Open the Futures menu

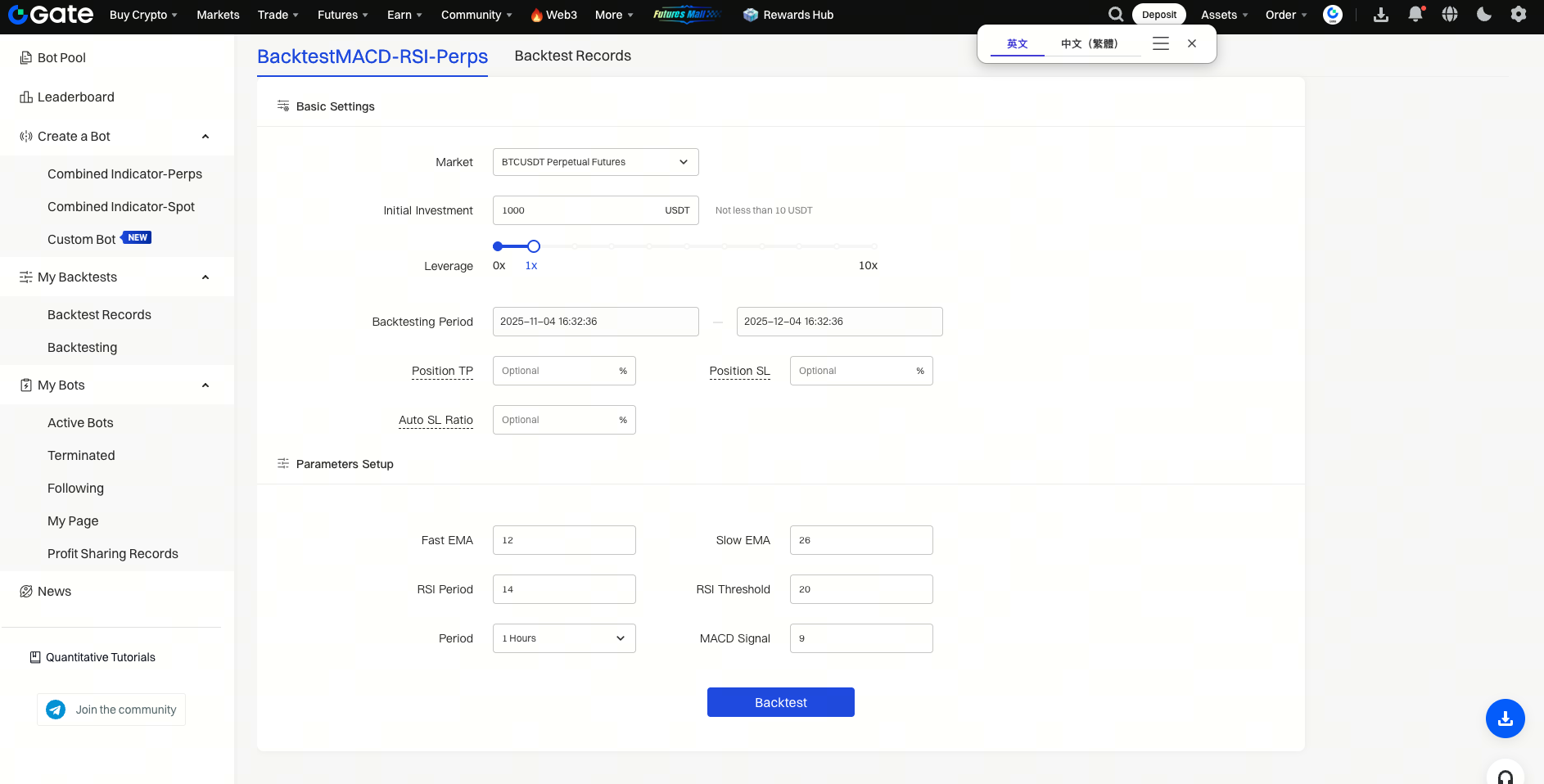coord(342,15)
